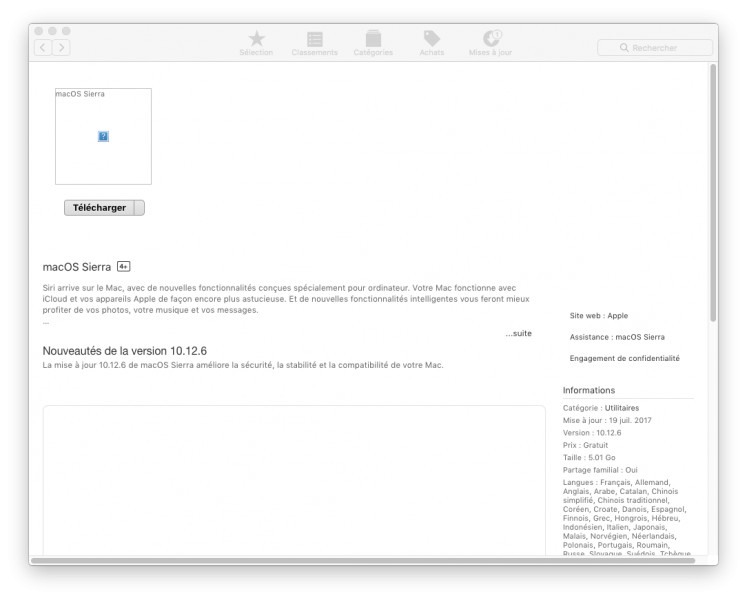
Task: Click the empty screenshot preview area
Action: pyautogui.click(x=294, y=481)
